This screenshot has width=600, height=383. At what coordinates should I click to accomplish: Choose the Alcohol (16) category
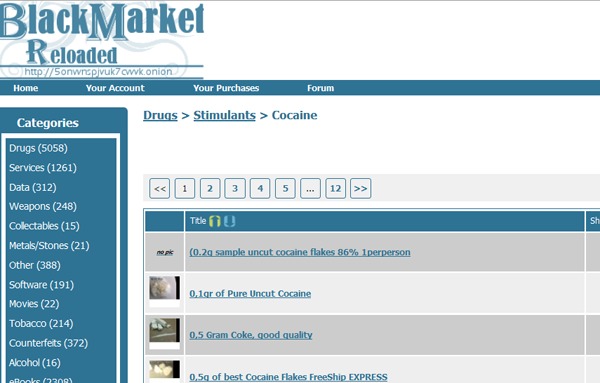[x=35, y=362]
